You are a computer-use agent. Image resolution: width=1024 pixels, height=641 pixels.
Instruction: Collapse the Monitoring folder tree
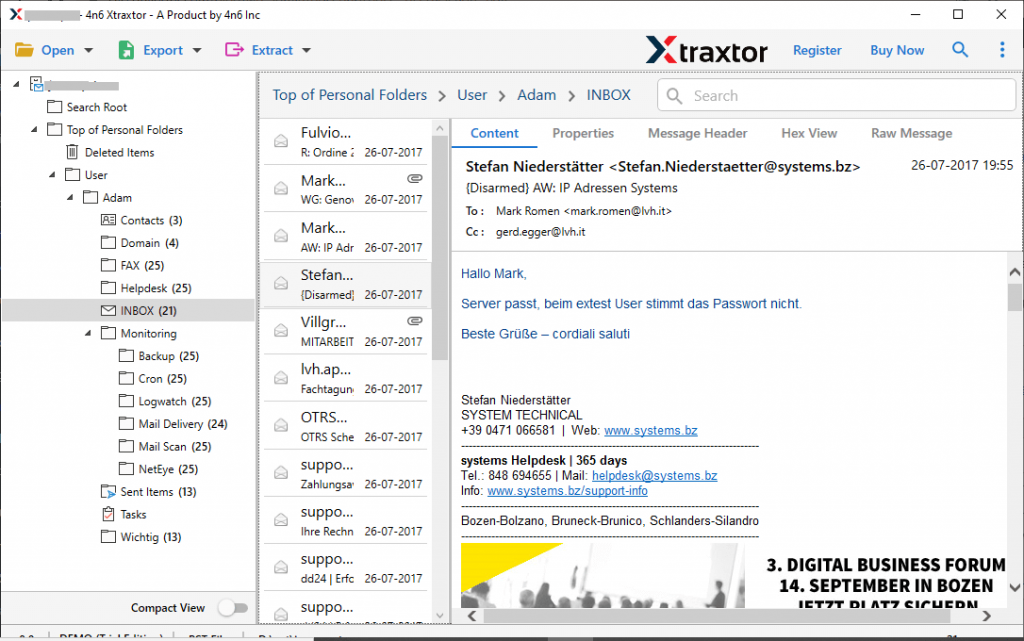88,333
